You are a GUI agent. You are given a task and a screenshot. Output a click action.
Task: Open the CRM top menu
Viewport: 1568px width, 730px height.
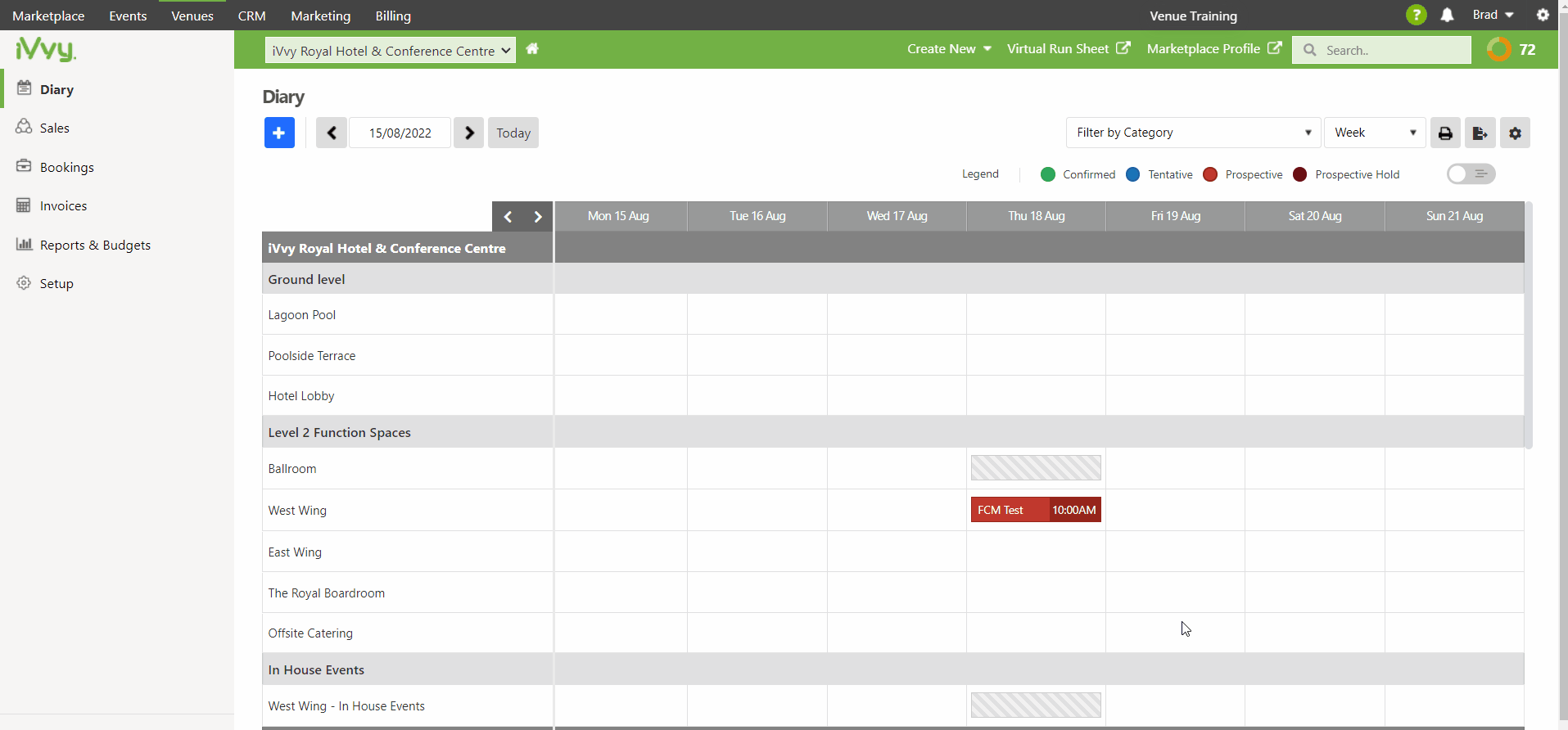coord(251,16)
